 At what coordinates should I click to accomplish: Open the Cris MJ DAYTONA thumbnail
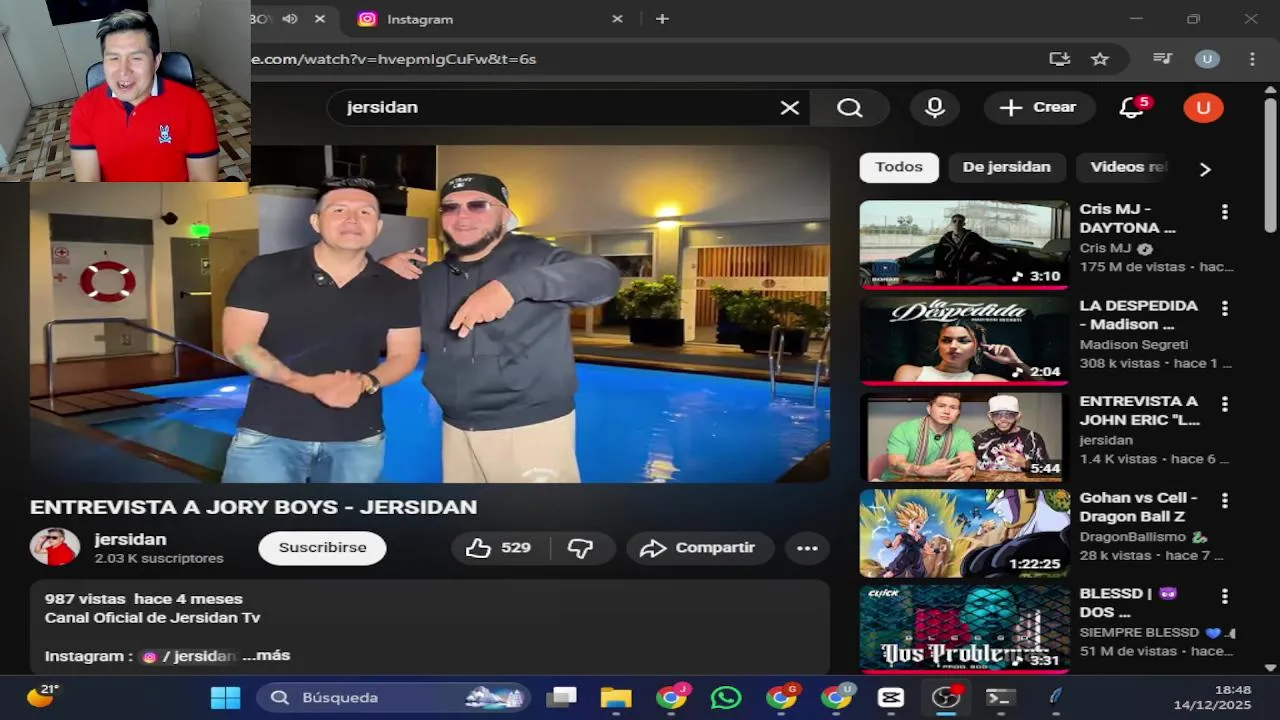pos(964,244)
